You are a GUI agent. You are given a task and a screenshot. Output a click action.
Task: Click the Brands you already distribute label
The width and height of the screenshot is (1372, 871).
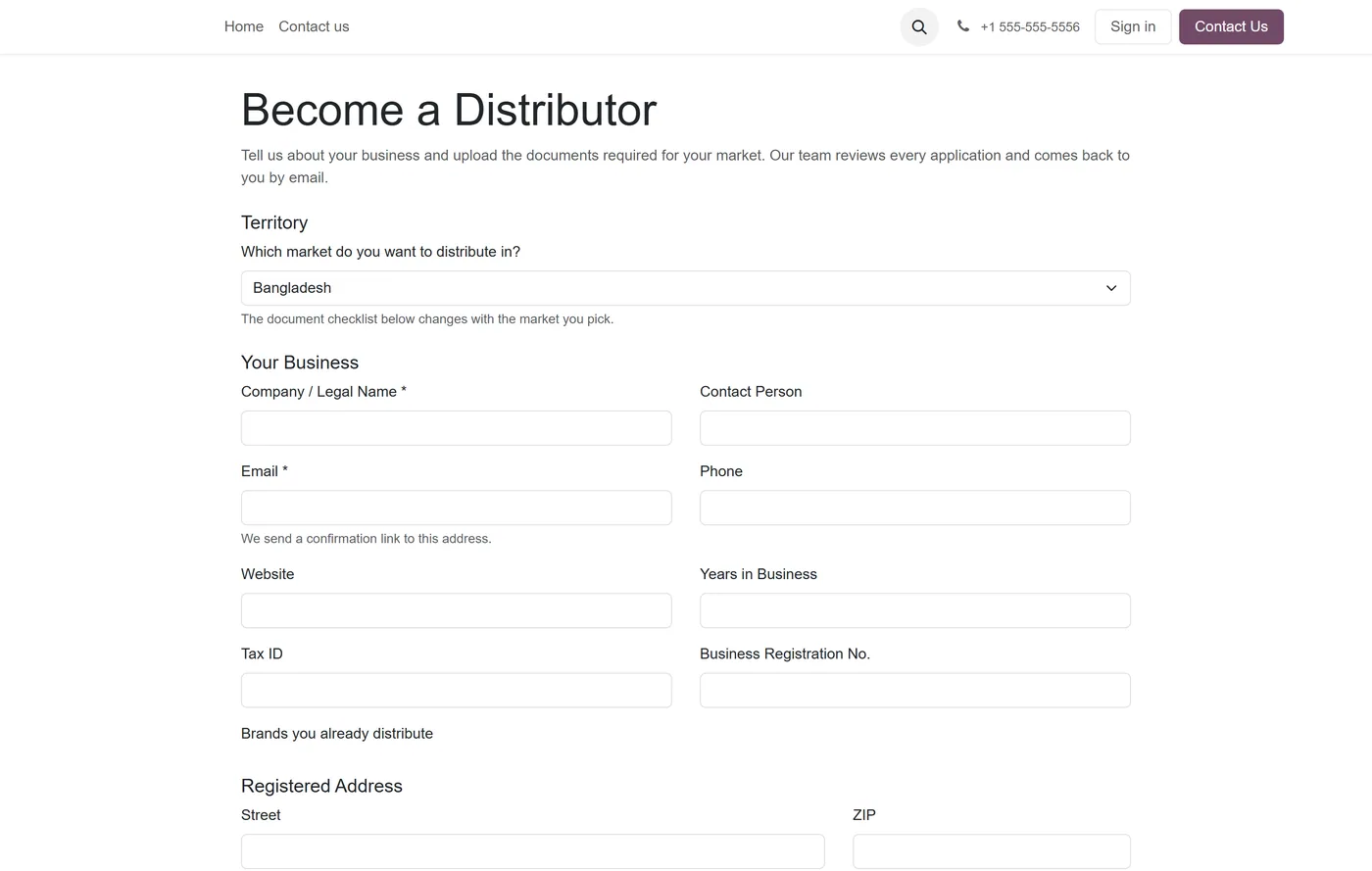[x=337, y=734]
